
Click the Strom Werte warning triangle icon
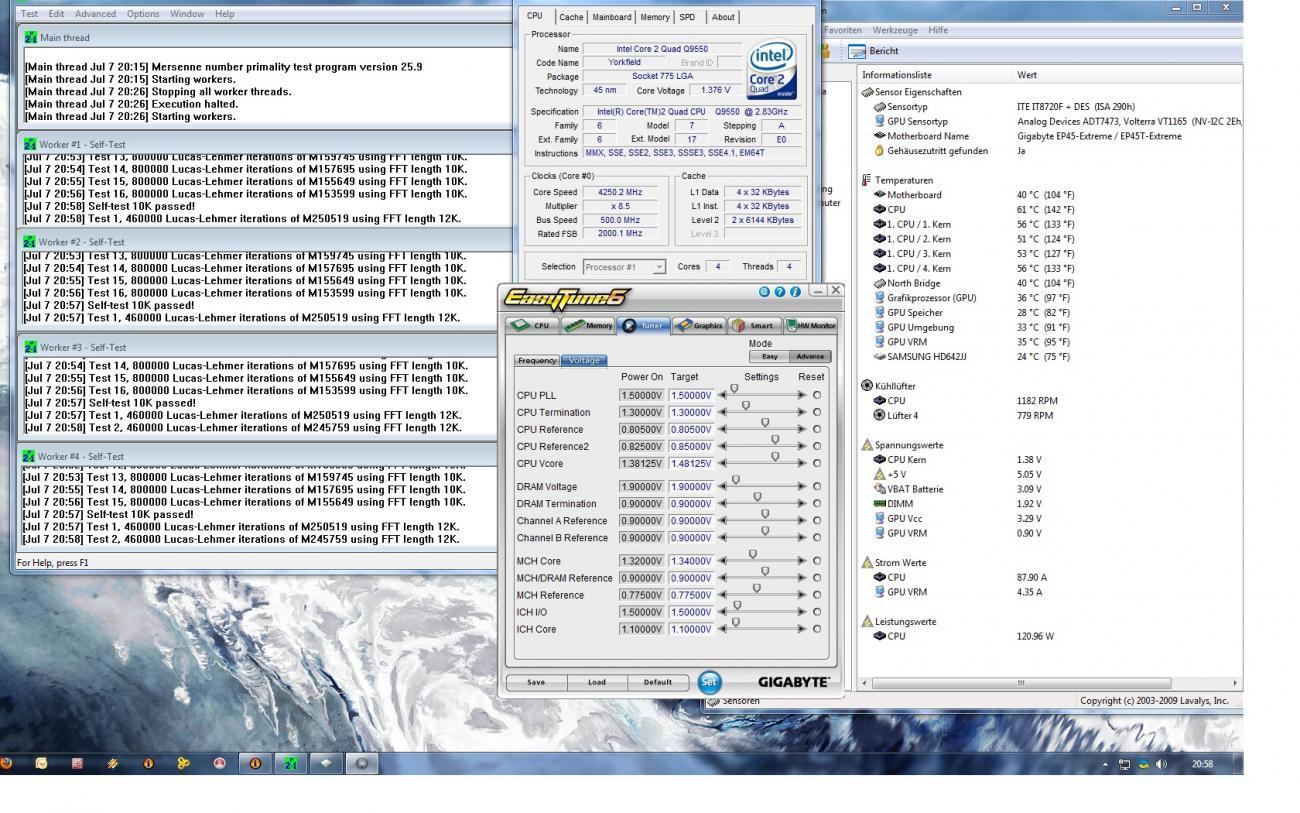coord(867,563)
